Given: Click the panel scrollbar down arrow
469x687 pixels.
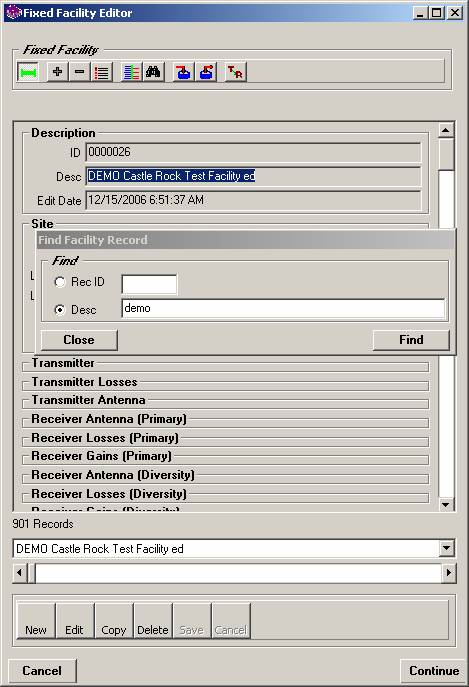Looking at the screenshot, I should coord(446,505).
